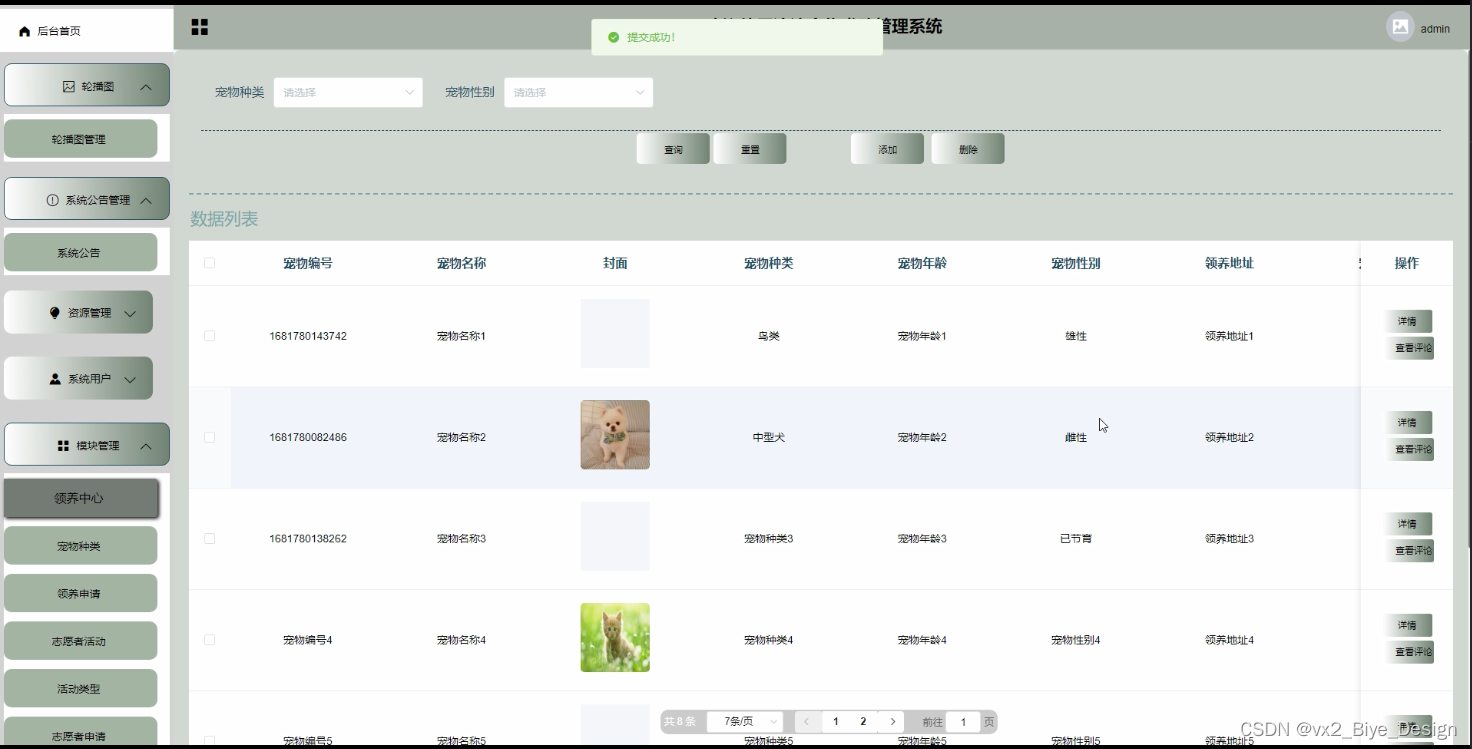Open 系统公告 menu item
1472x749 pixels.
(x=80, y=253)
